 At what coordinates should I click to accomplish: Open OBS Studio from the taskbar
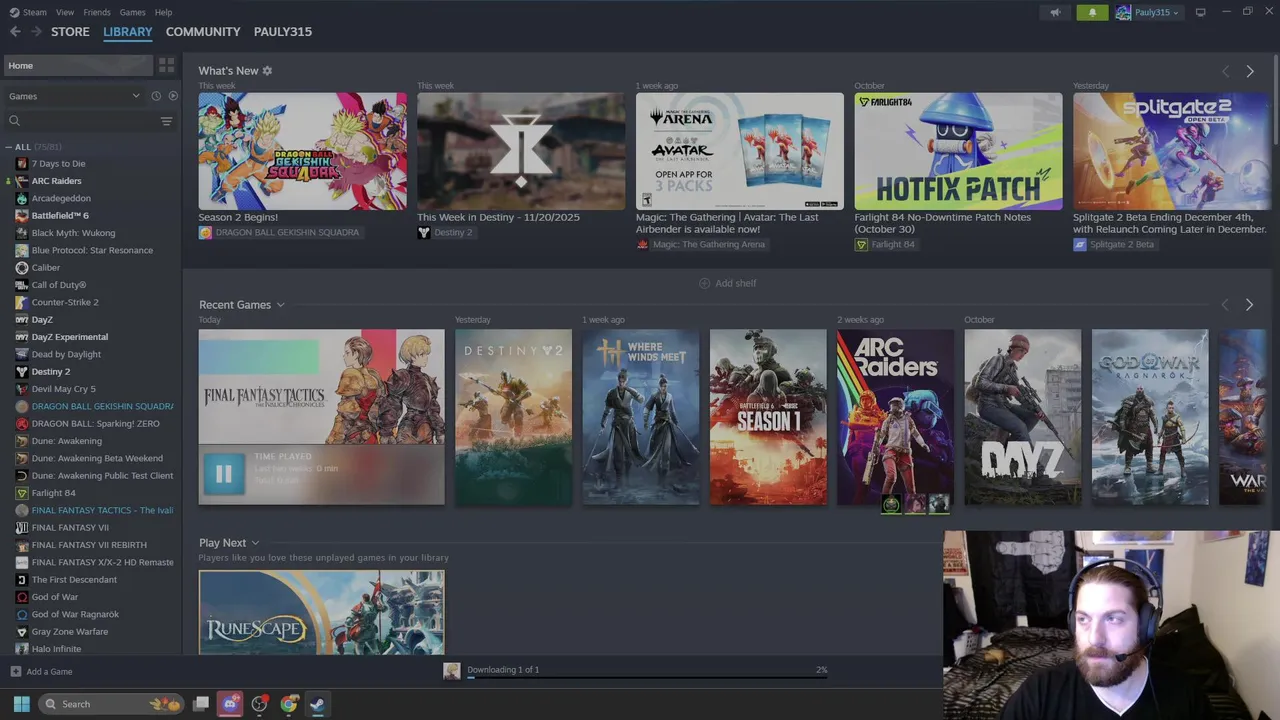259,704
